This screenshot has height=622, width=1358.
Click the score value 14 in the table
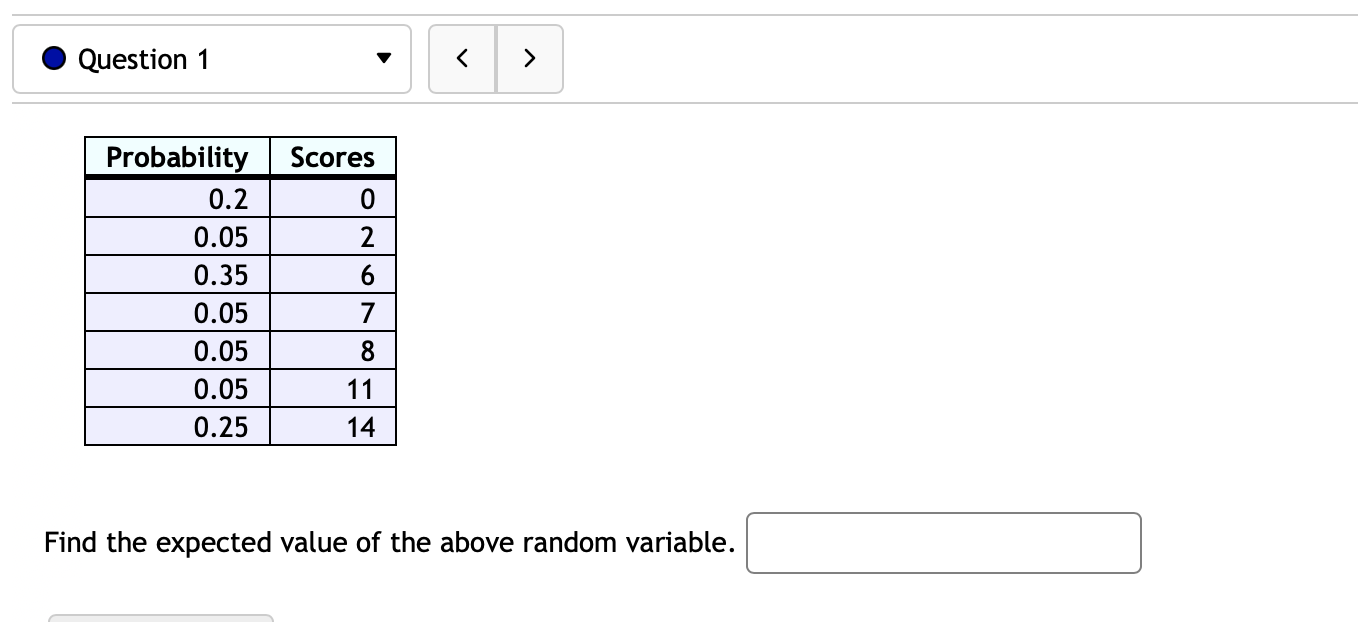pos(365,427)
